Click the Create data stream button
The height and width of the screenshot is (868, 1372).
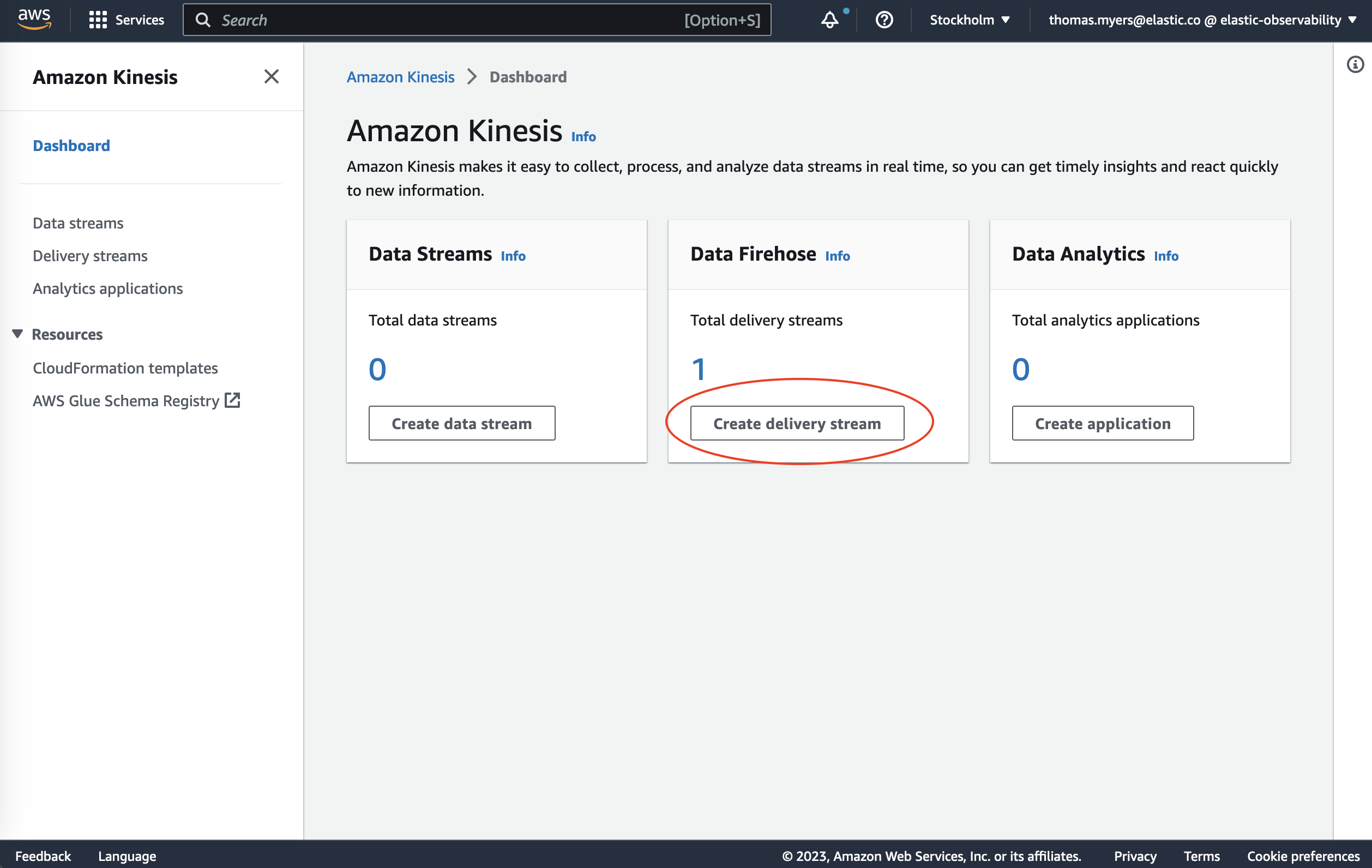(x=461, y=422)
